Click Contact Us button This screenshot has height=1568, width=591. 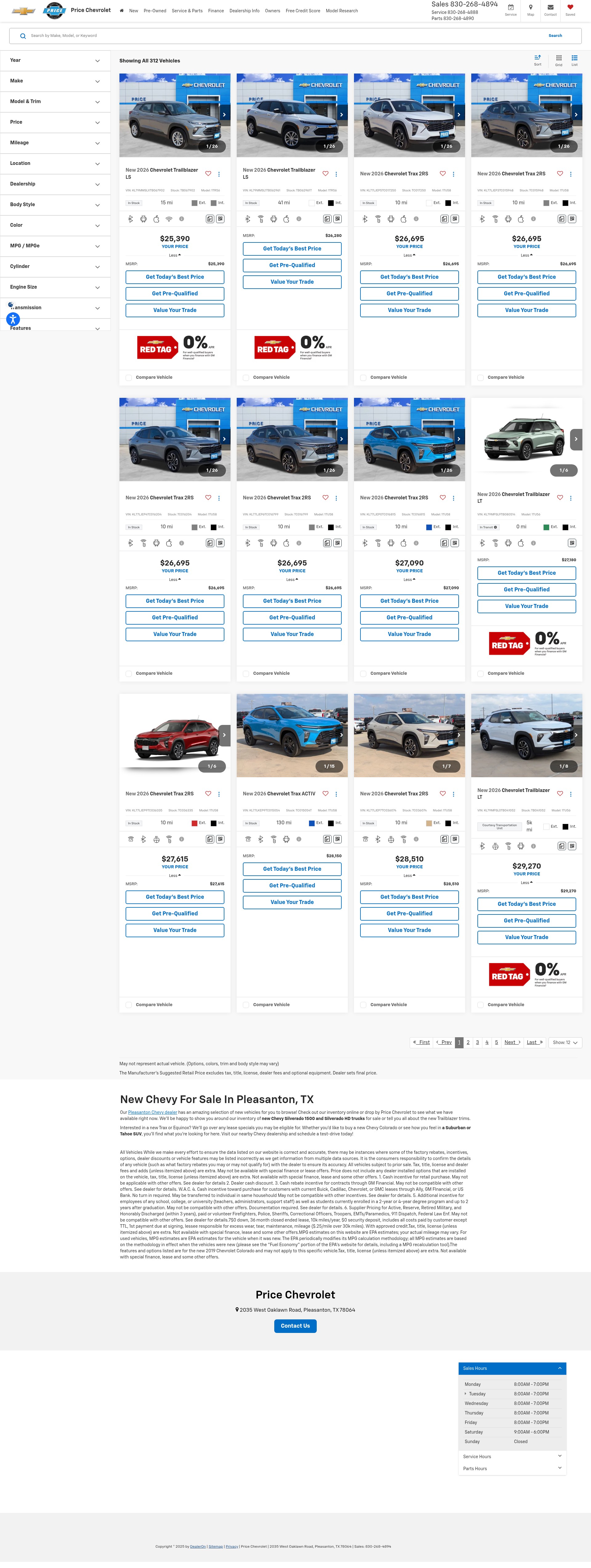[295, 1326]
